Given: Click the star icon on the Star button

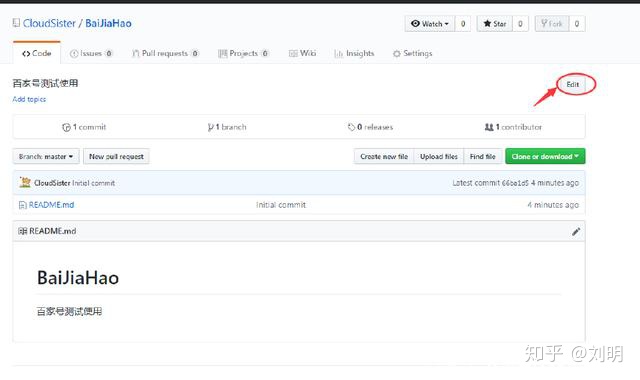Looking at the screenshot, I should tap(487, 24).
